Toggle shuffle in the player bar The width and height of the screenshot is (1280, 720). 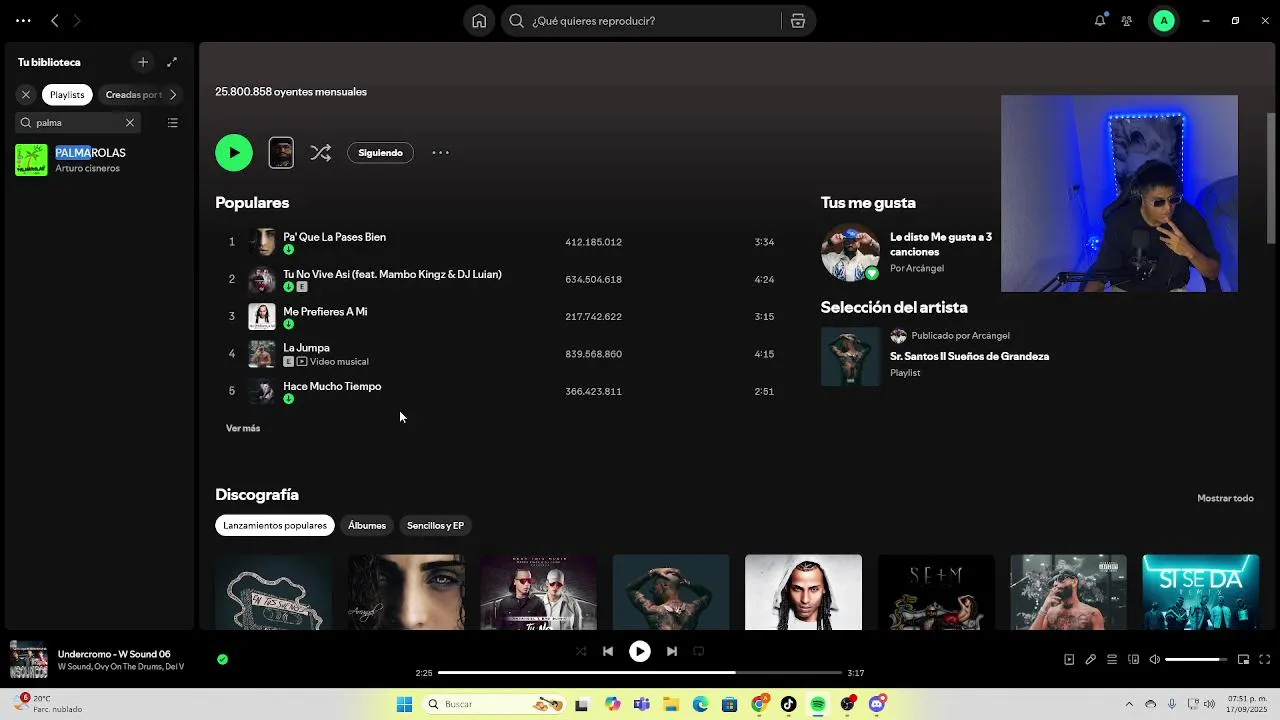(581, 651)
